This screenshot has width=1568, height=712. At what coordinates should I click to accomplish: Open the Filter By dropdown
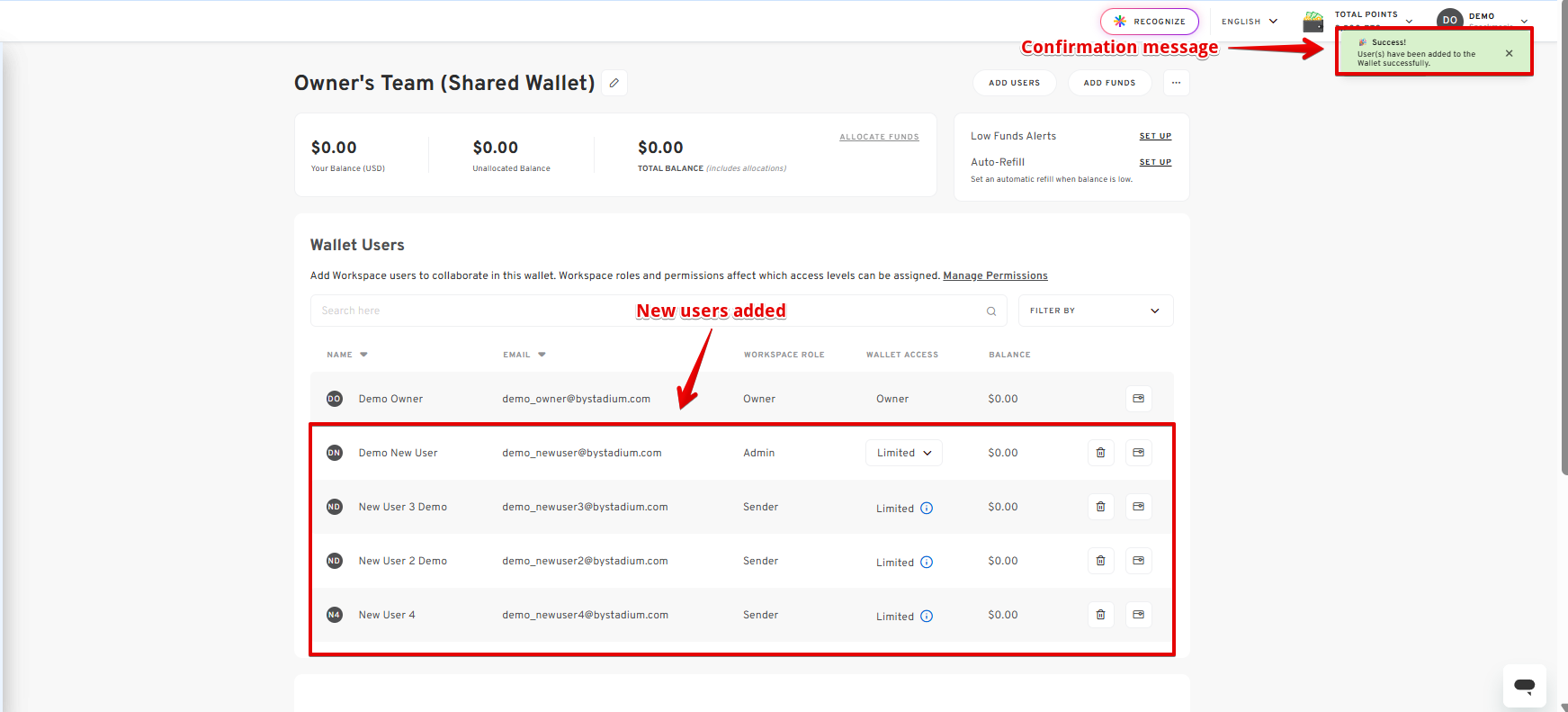(1095, 311)
